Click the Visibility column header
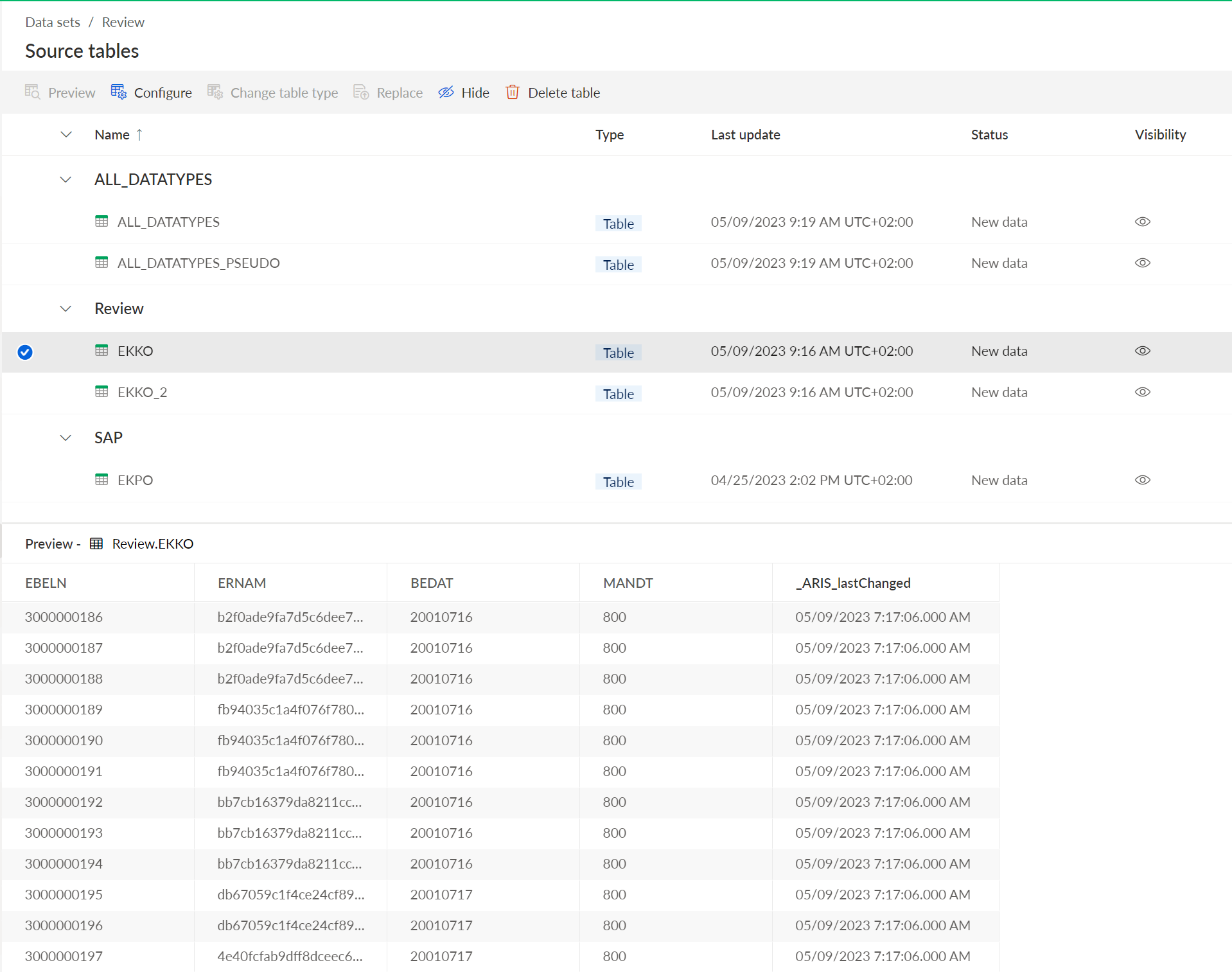 1160,134
